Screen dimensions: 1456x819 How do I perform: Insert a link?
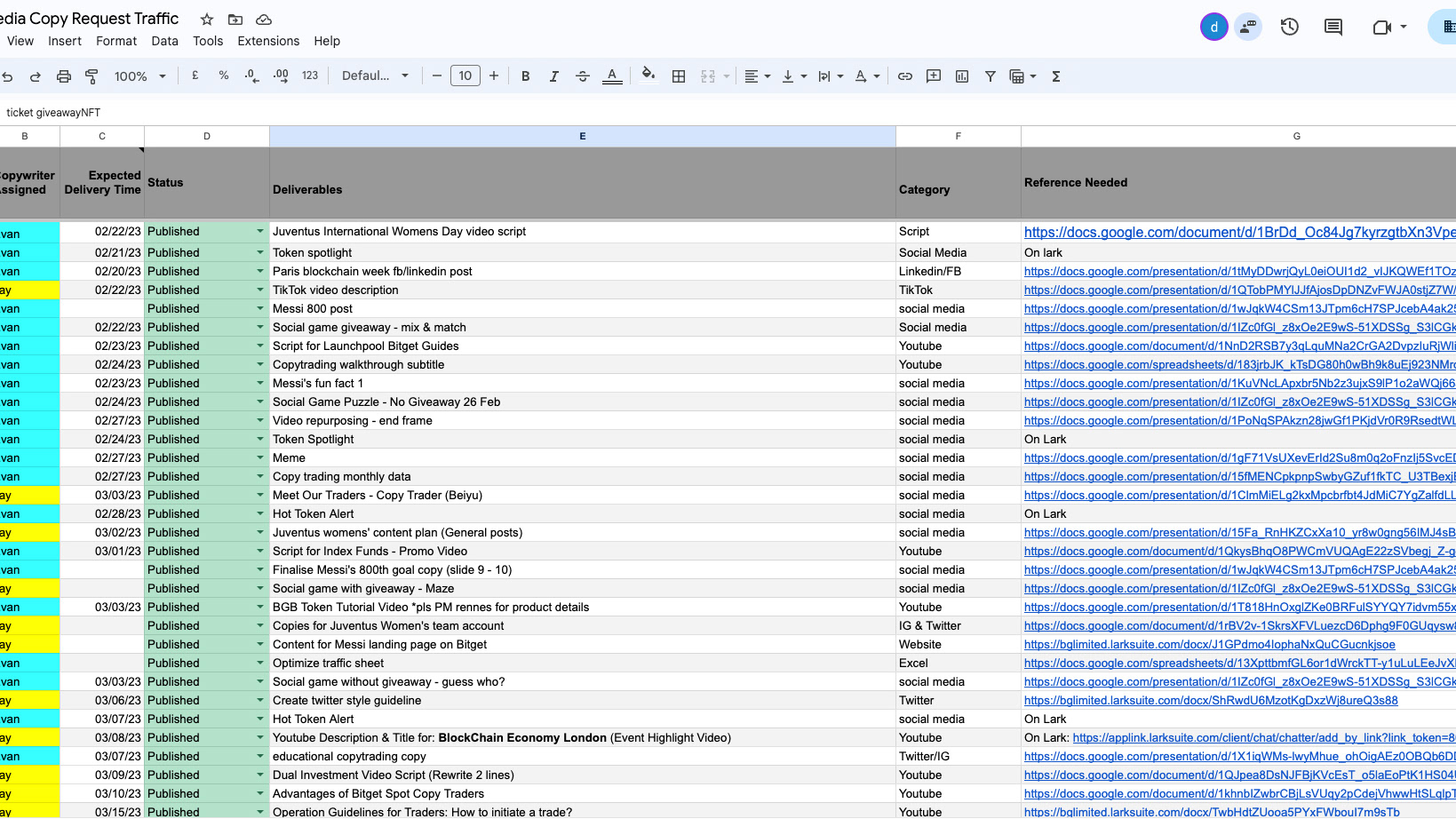coord(905,76)
